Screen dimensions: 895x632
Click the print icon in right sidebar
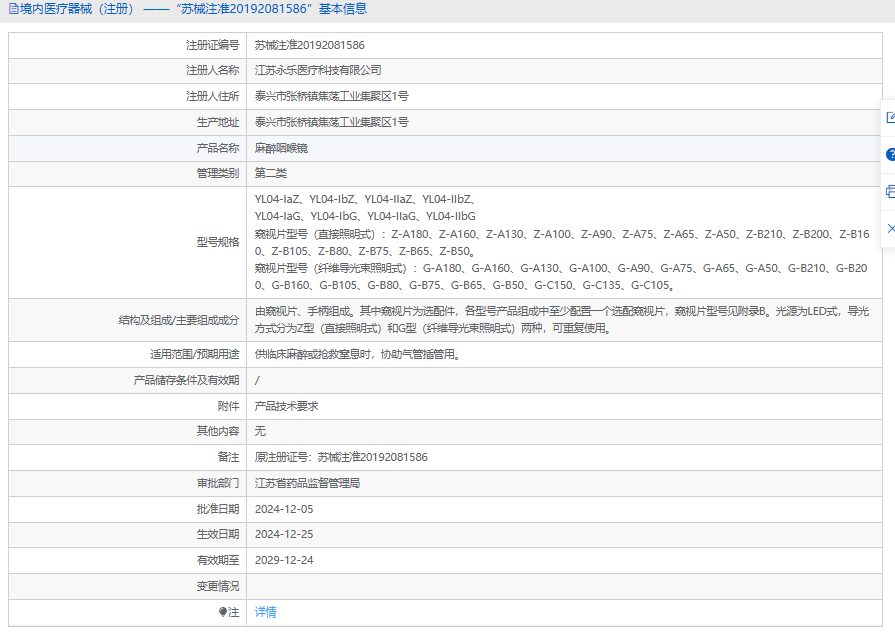[x=890, y=192]
